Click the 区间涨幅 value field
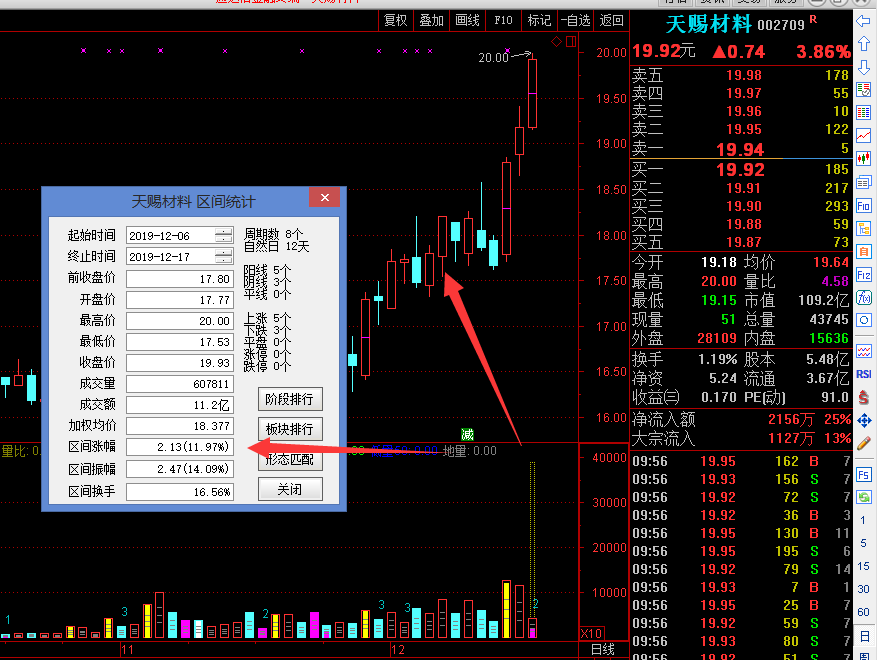This screenshot has height=660, width=877. 180,446
